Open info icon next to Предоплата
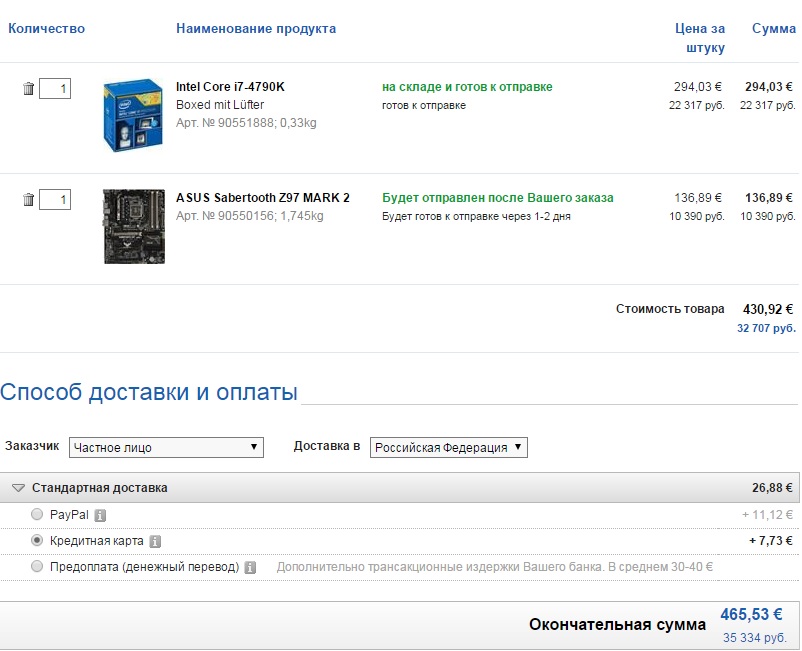The height and width of the screenshot is (651, 802). pos(250,568)
